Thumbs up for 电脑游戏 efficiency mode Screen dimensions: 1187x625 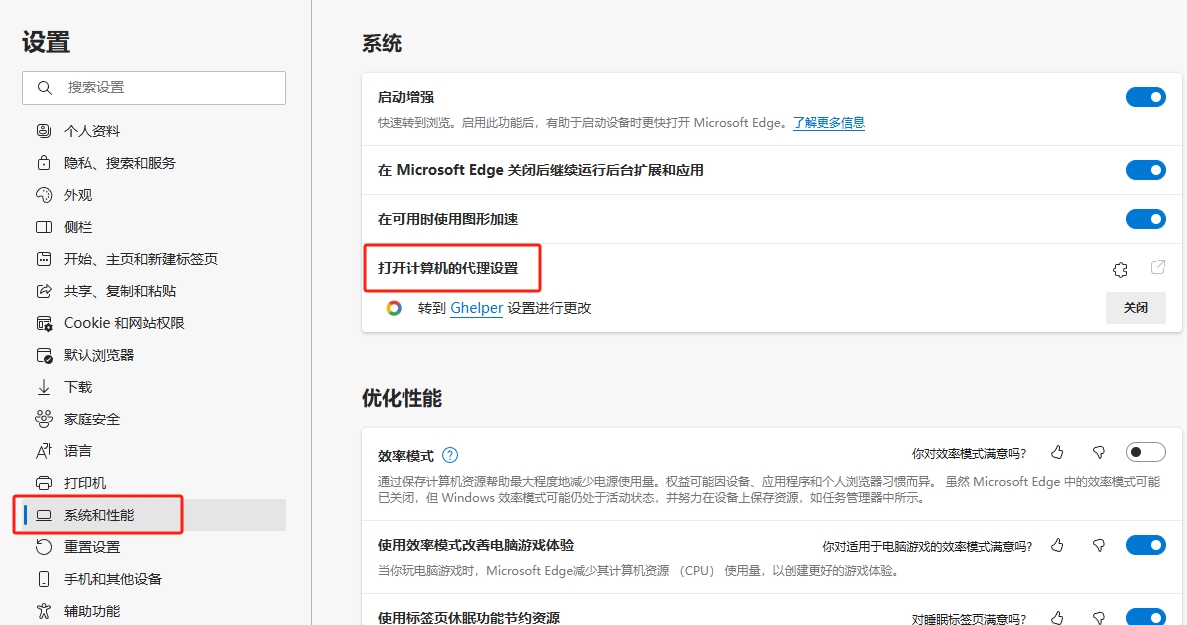[x=1058, y=545]
